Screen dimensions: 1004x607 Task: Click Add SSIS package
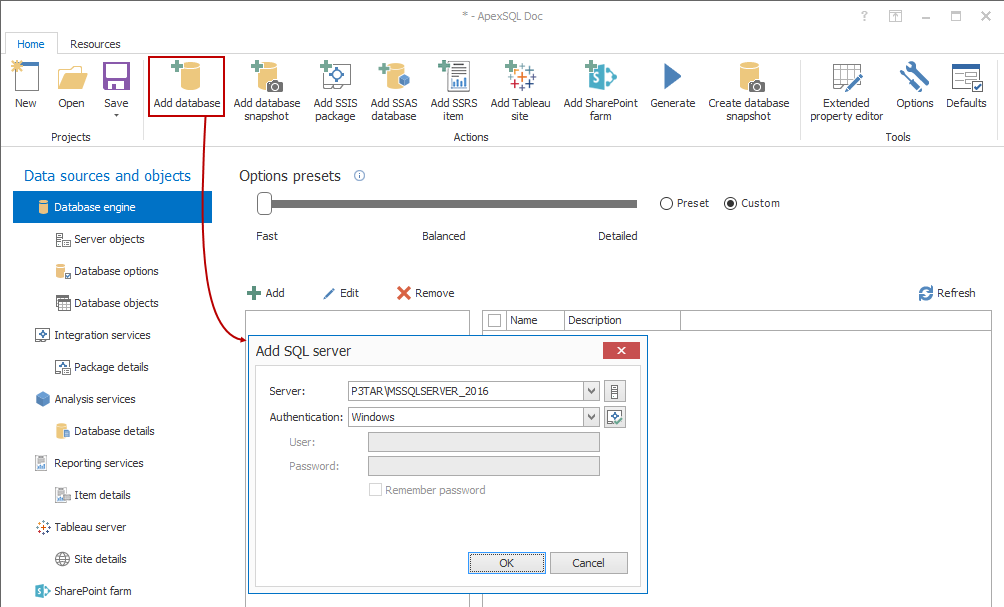335,91
